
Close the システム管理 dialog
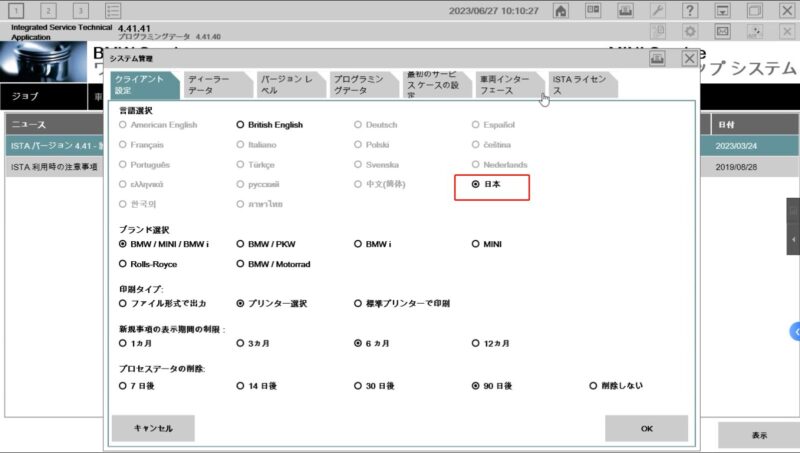[689, 59]
